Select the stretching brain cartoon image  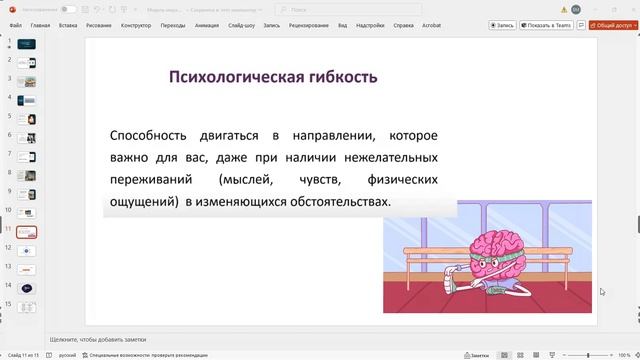click(487, 256)
